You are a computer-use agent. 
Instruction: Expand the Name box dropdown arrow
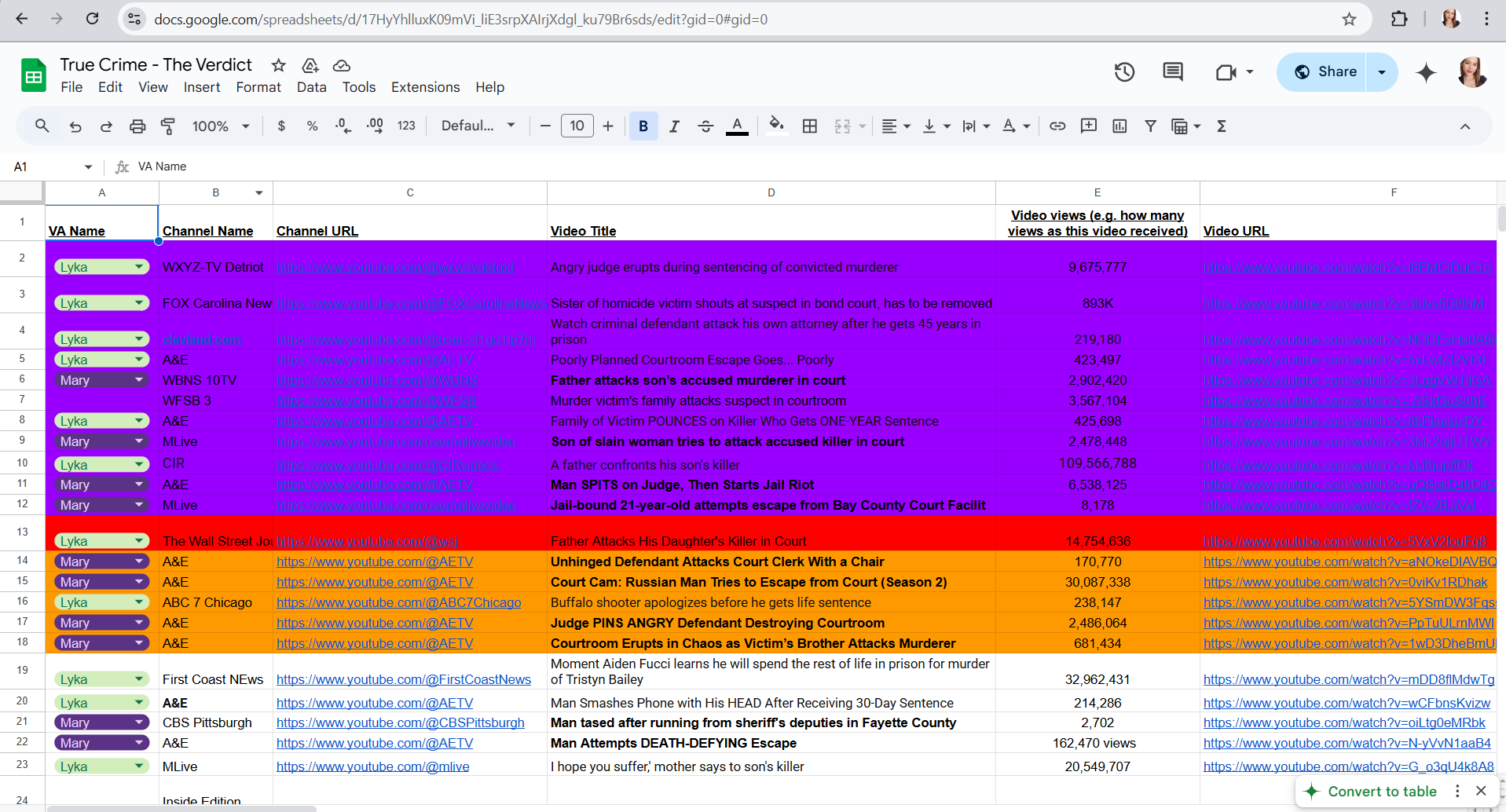point(88,166)
